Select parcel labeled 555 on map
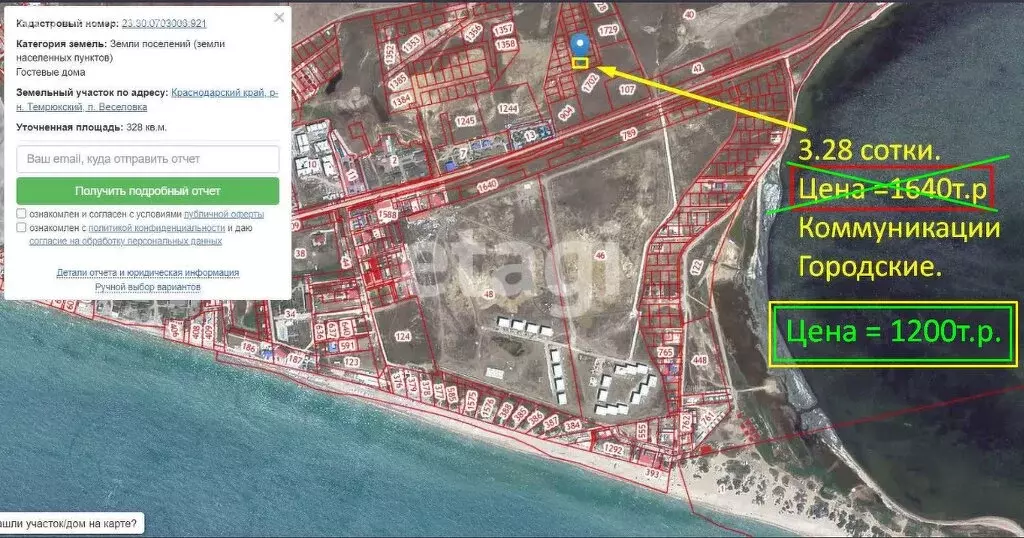The image size is (1024, 538). [642, 430]
